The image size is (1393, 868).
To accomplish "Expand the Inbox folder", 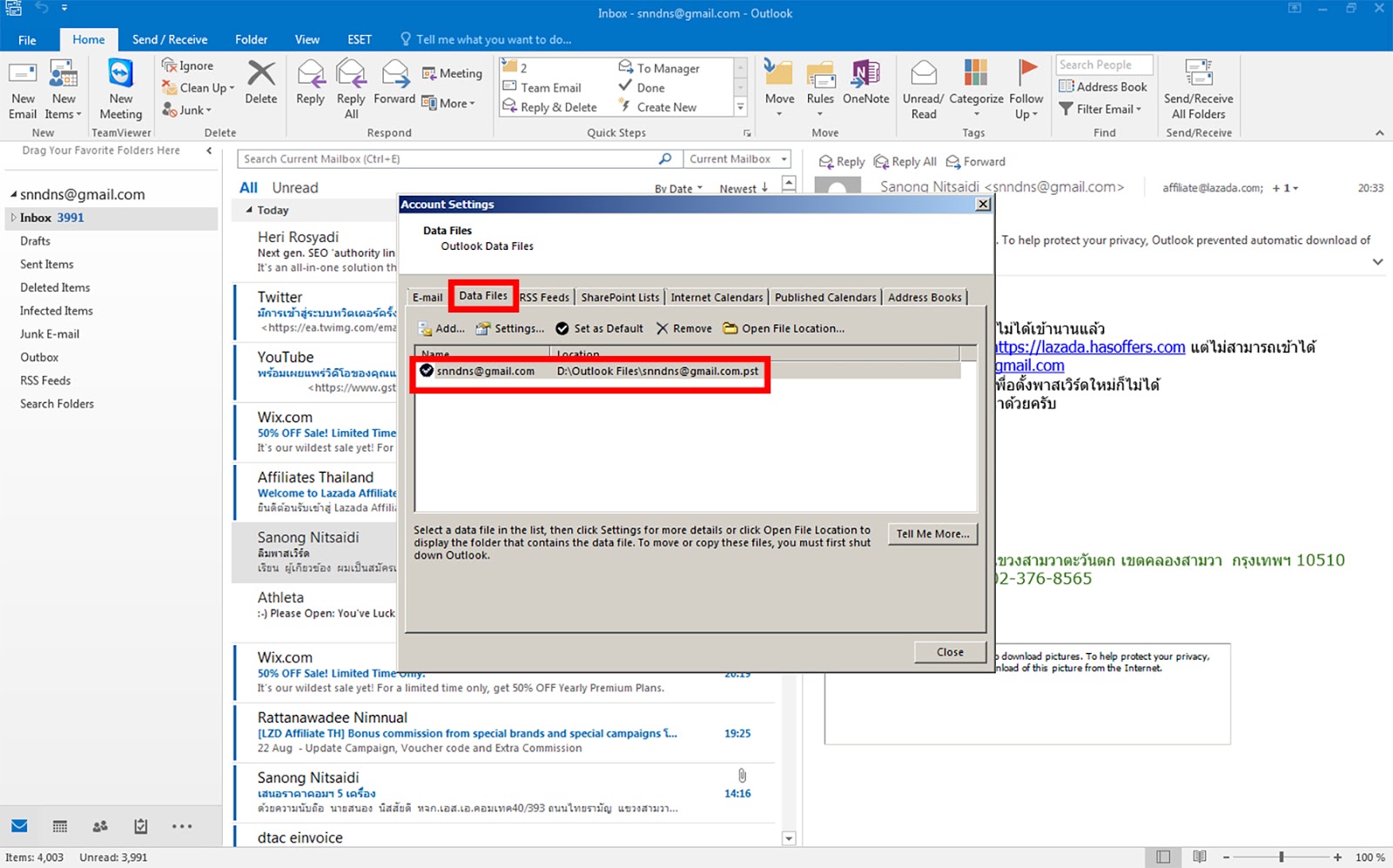I will click(x=14, y=218).
